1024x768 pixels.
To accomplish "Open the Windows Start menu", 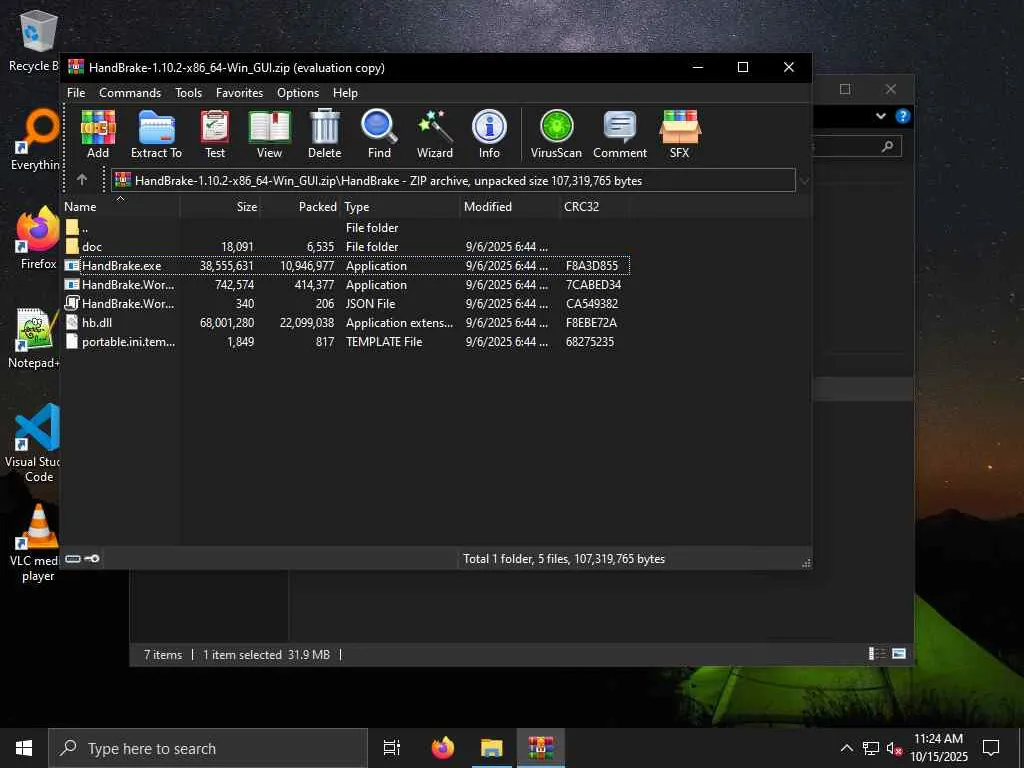I will (x=24, y=748).
